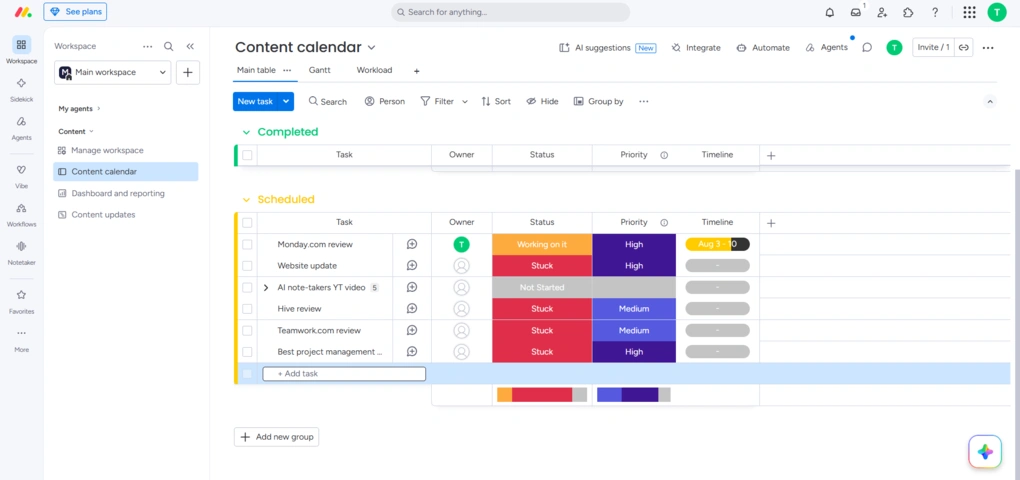The height and width of the screenshot is (480, 1020).
Task: Open More options in the left rail
Action: [21, 339]
